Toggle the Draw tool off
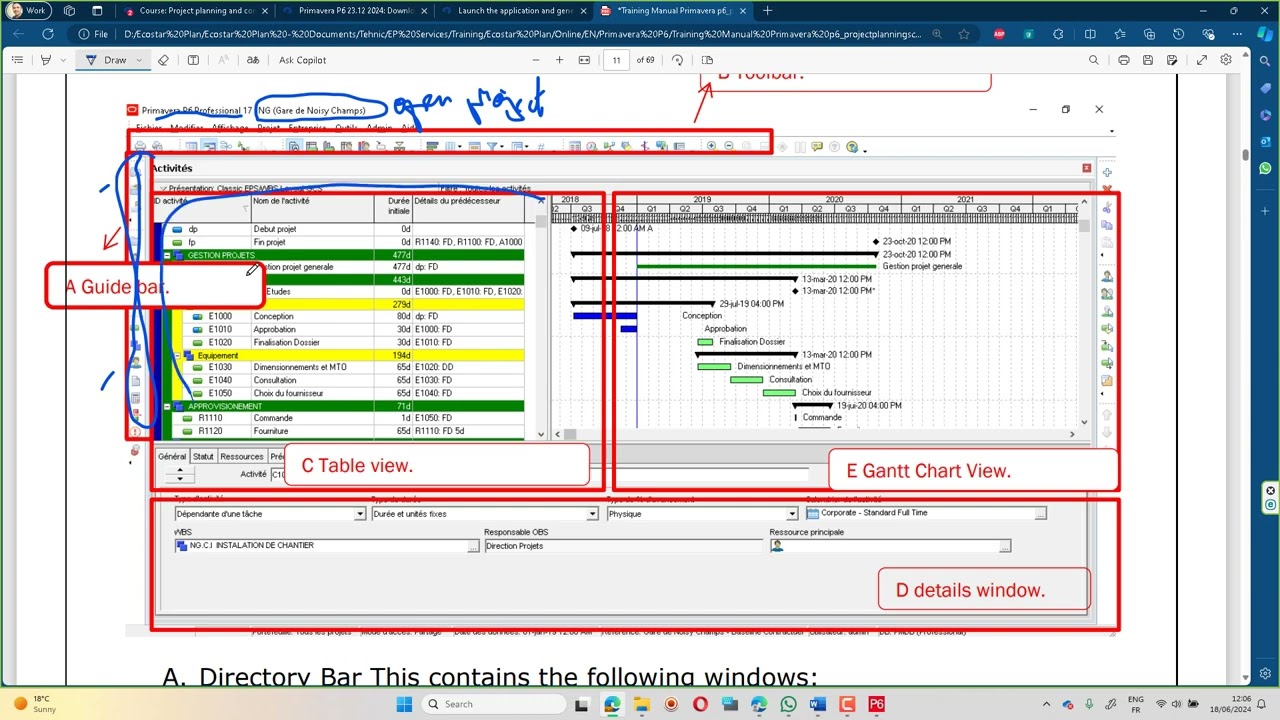 point(107,60)
